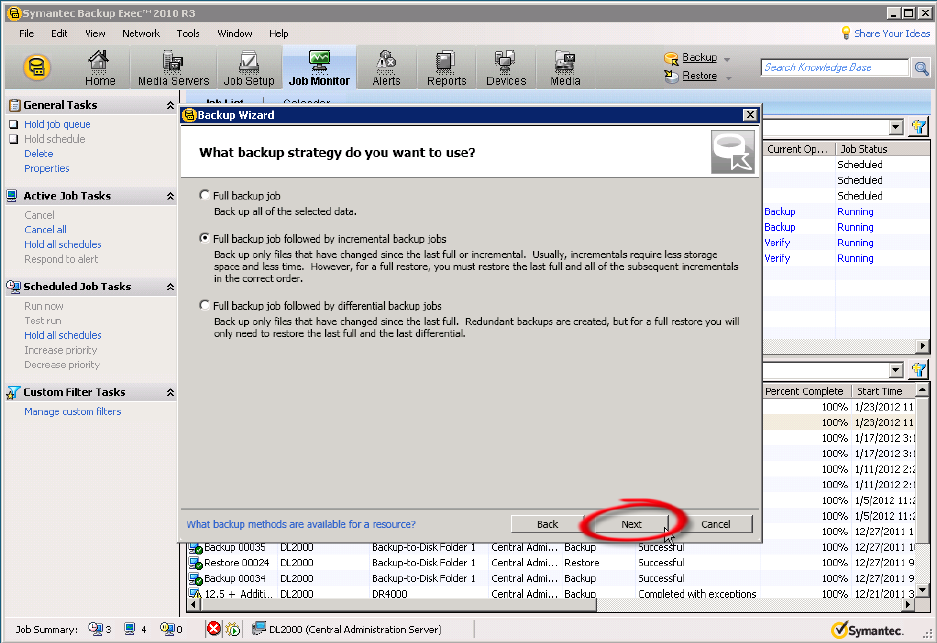Image resolution: width=937 pixels, height=643 pixels.
Task: Click the Backup Exec round logo button
Action: [x=36, y=67]
